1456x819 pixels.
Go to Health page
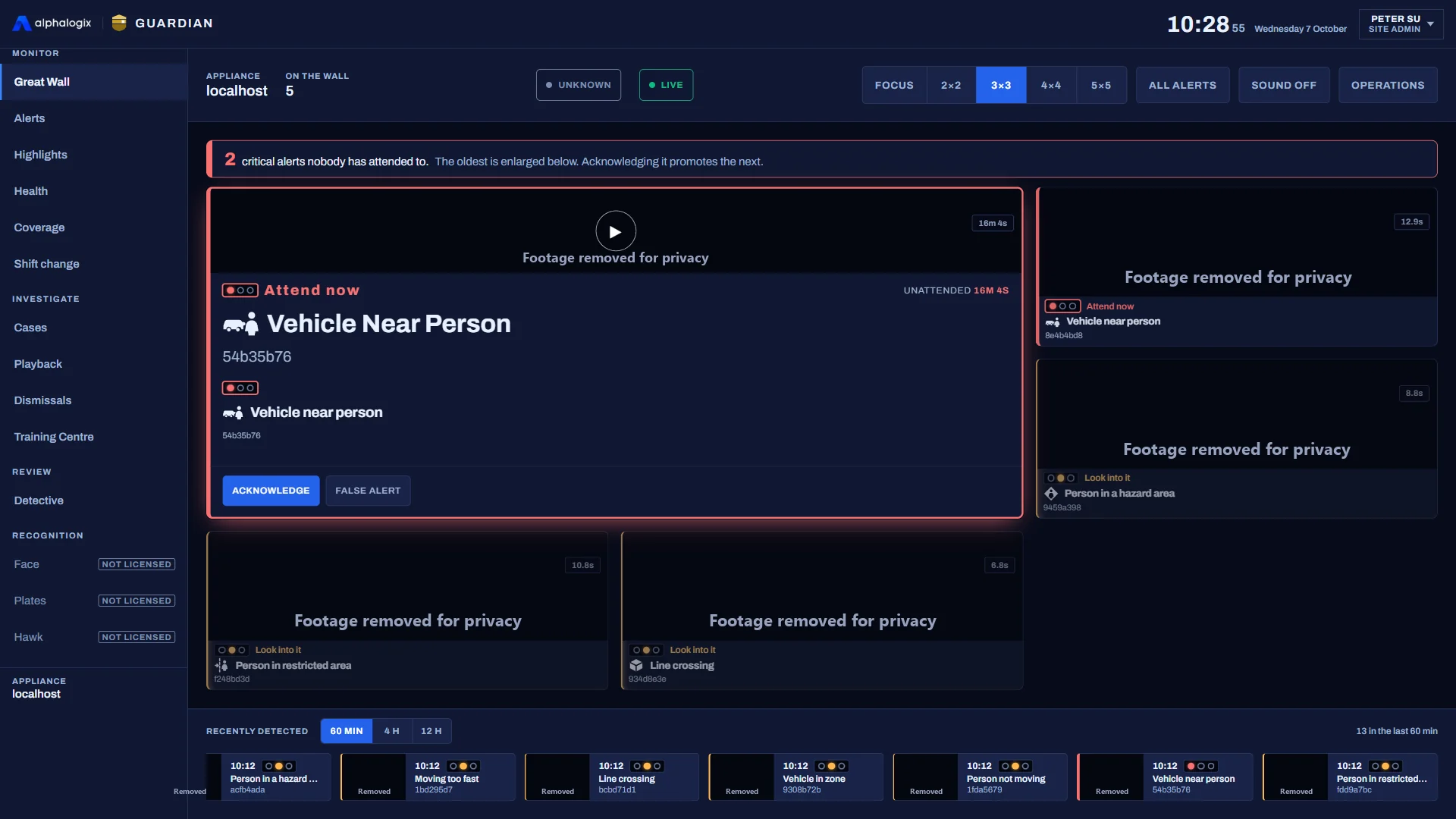[94, 191]
